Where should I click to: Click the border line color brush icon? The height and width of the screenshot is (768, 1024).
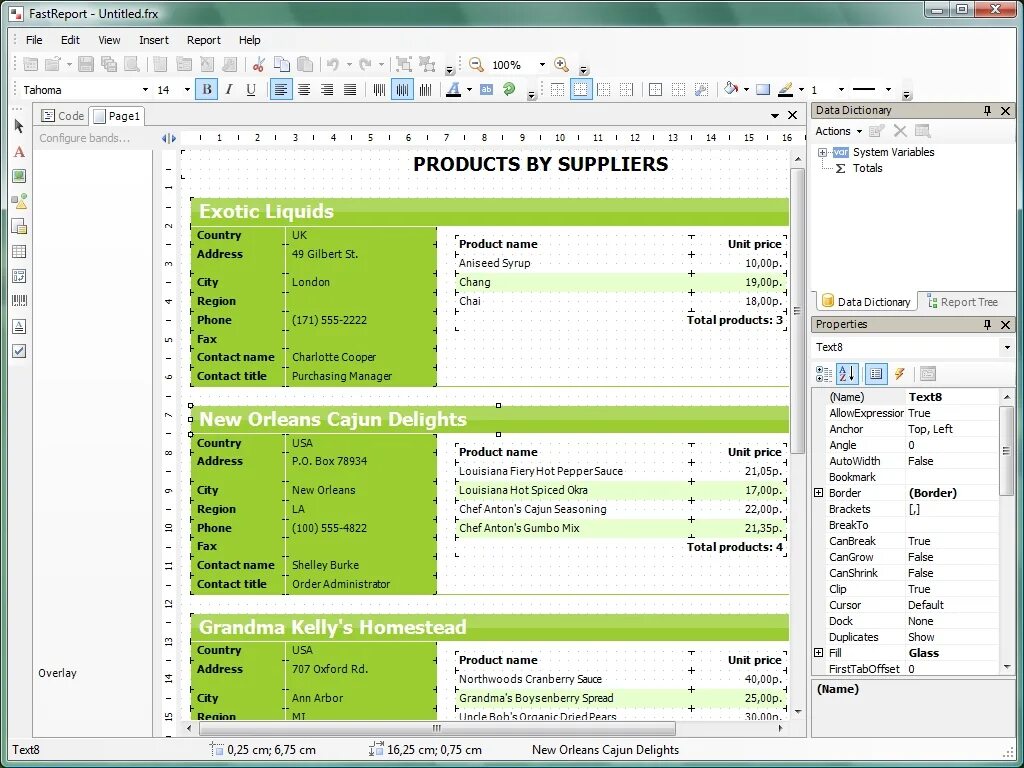click(785, 89)
